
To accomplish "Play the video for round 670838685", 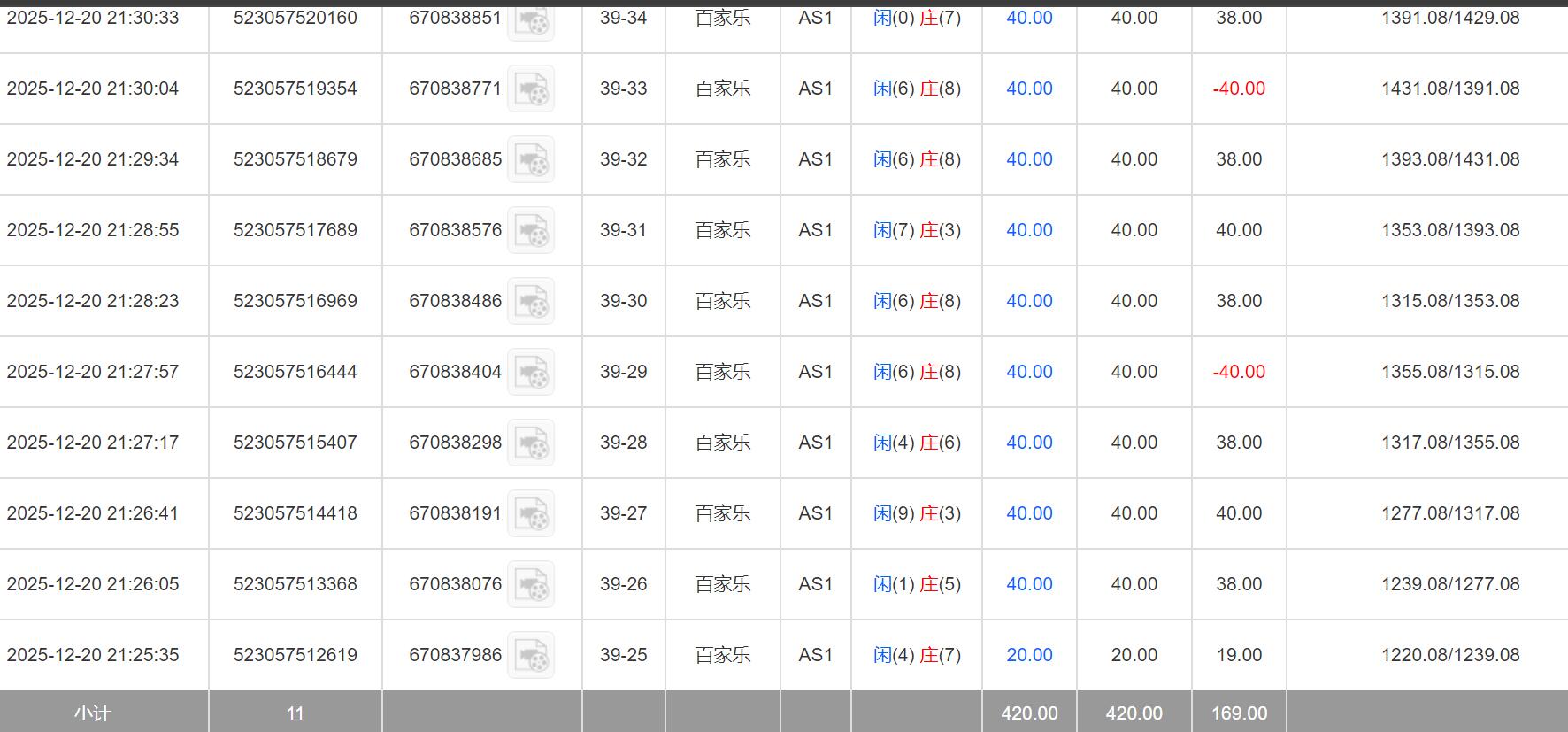I will (531, 159).
